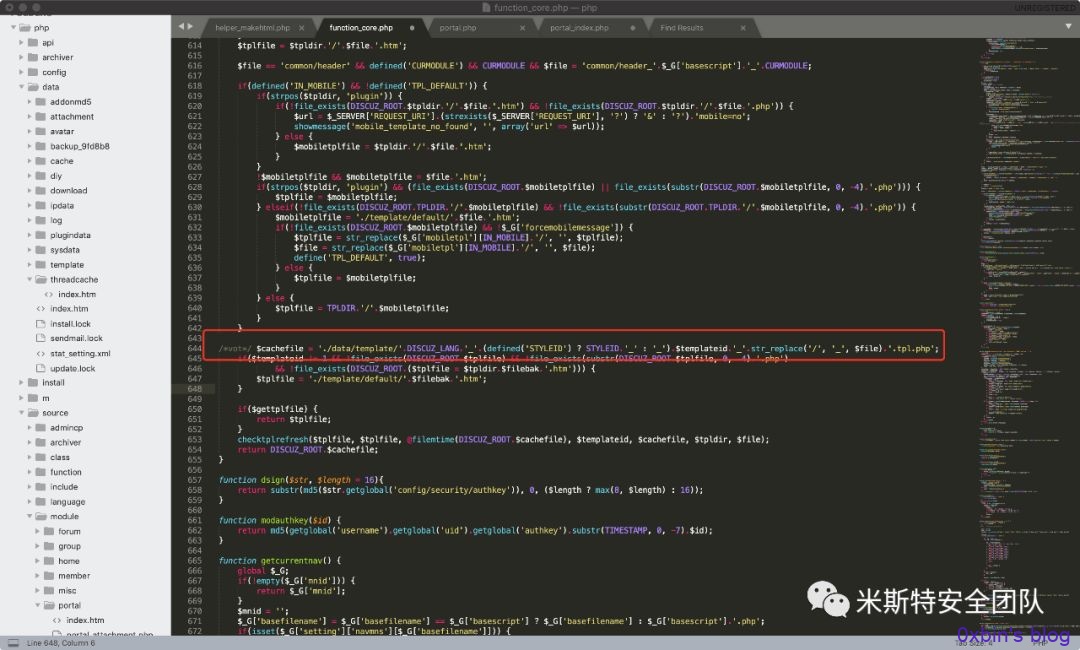Collapse the source folder arrow
This screenshot has height=650, width=1080.
tap(21, 412)
